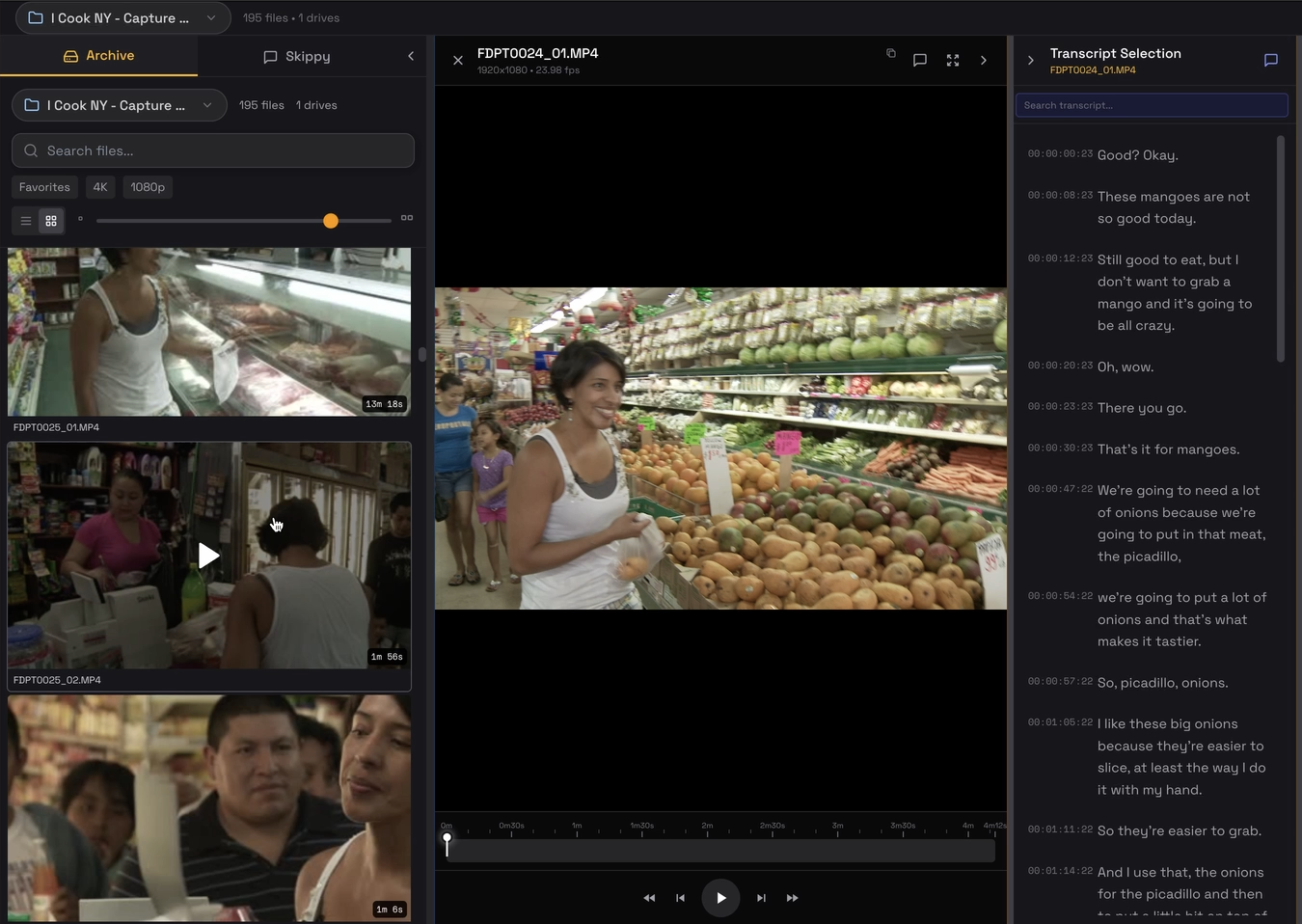Switch files to grid view
The width and height of the screenshot is (1302, 924).
(x=50, y=220)
